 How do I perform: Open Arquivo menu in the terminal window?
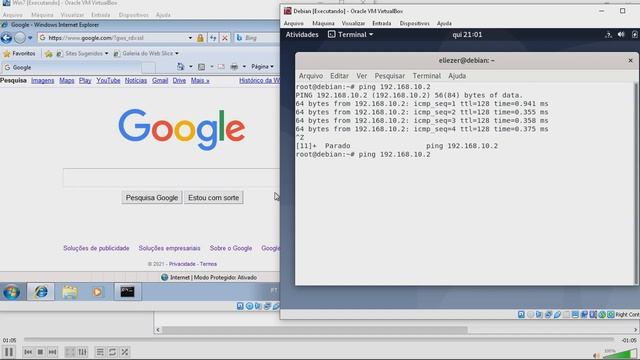click(311, 76)
